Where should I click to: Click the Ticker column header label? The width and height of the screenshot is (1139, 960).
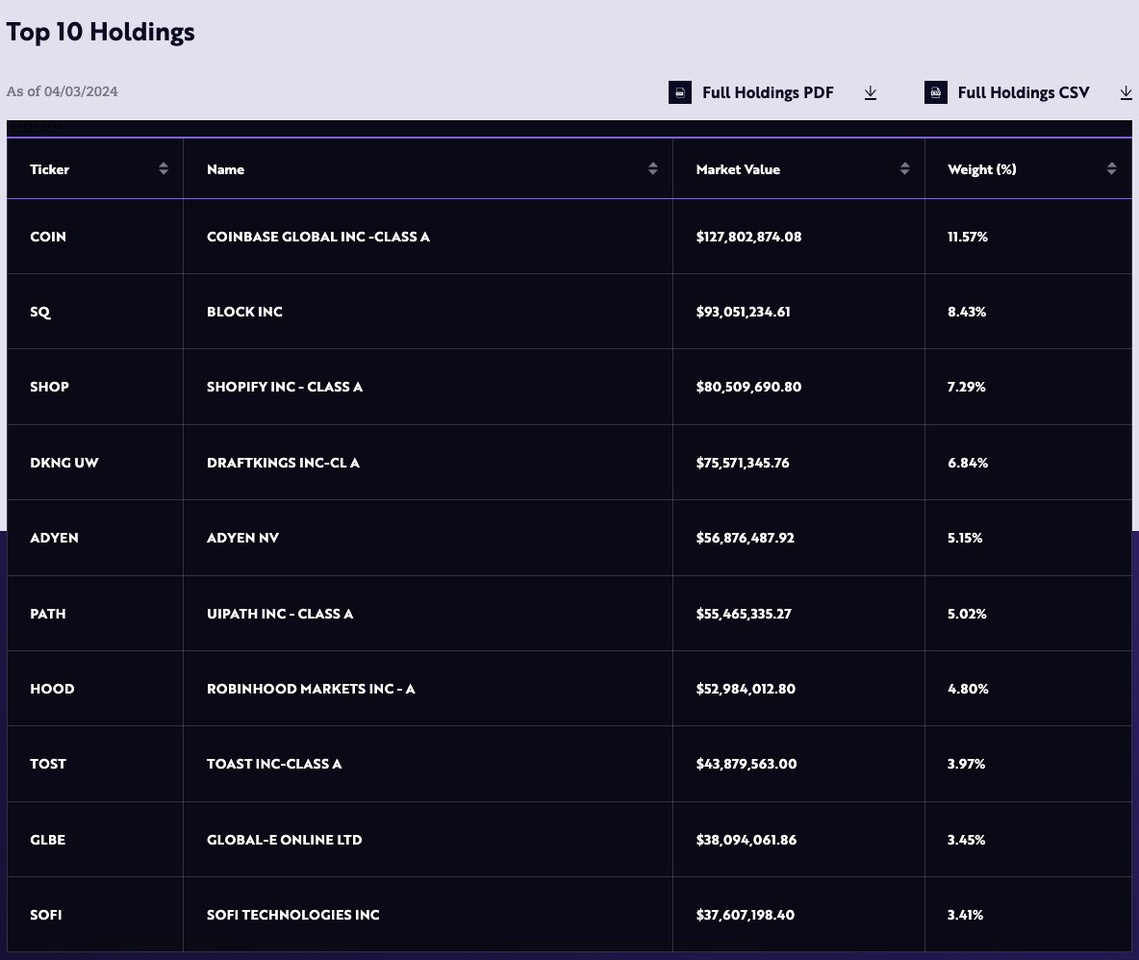(x=49, y=169)
